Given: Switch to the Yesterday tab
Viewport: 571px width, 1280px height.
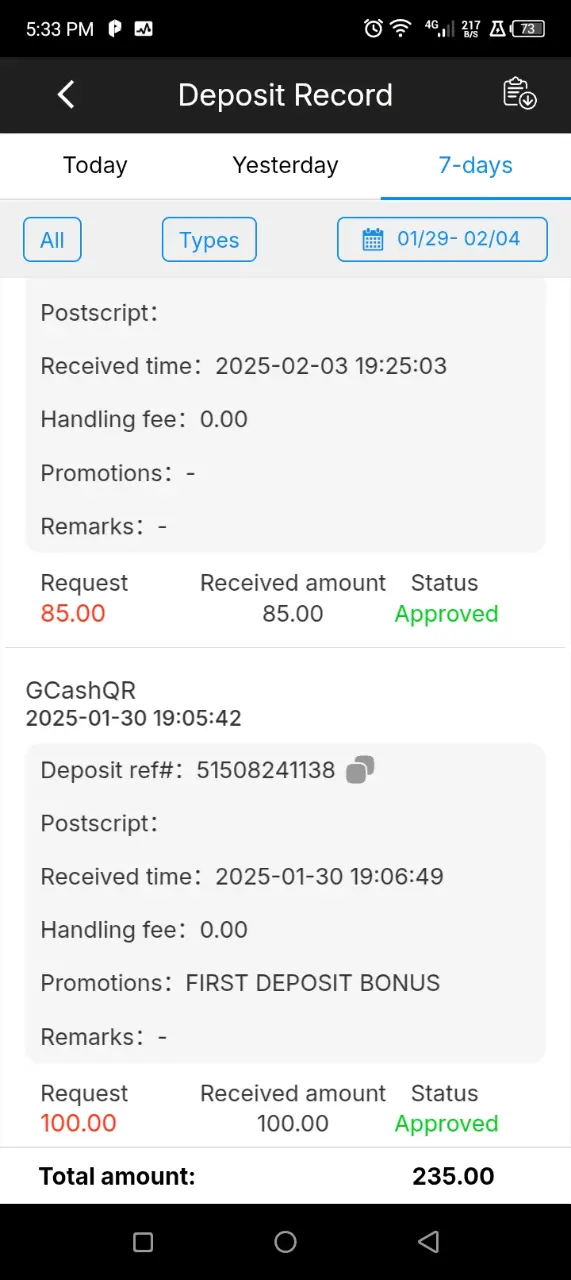Looking at the screenshot, I should click(285, 165).
